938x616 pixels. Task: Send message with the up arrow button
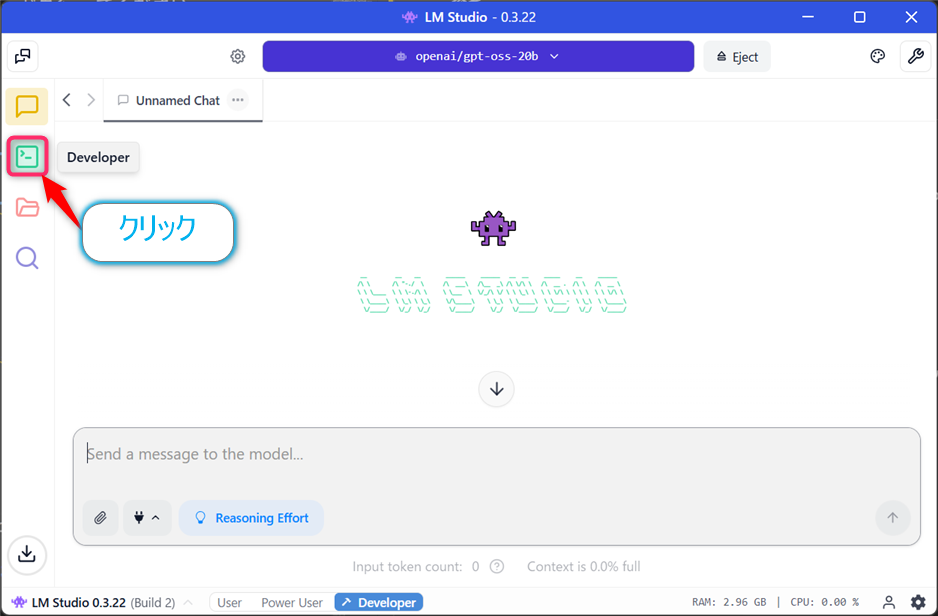tap(893, 517)
